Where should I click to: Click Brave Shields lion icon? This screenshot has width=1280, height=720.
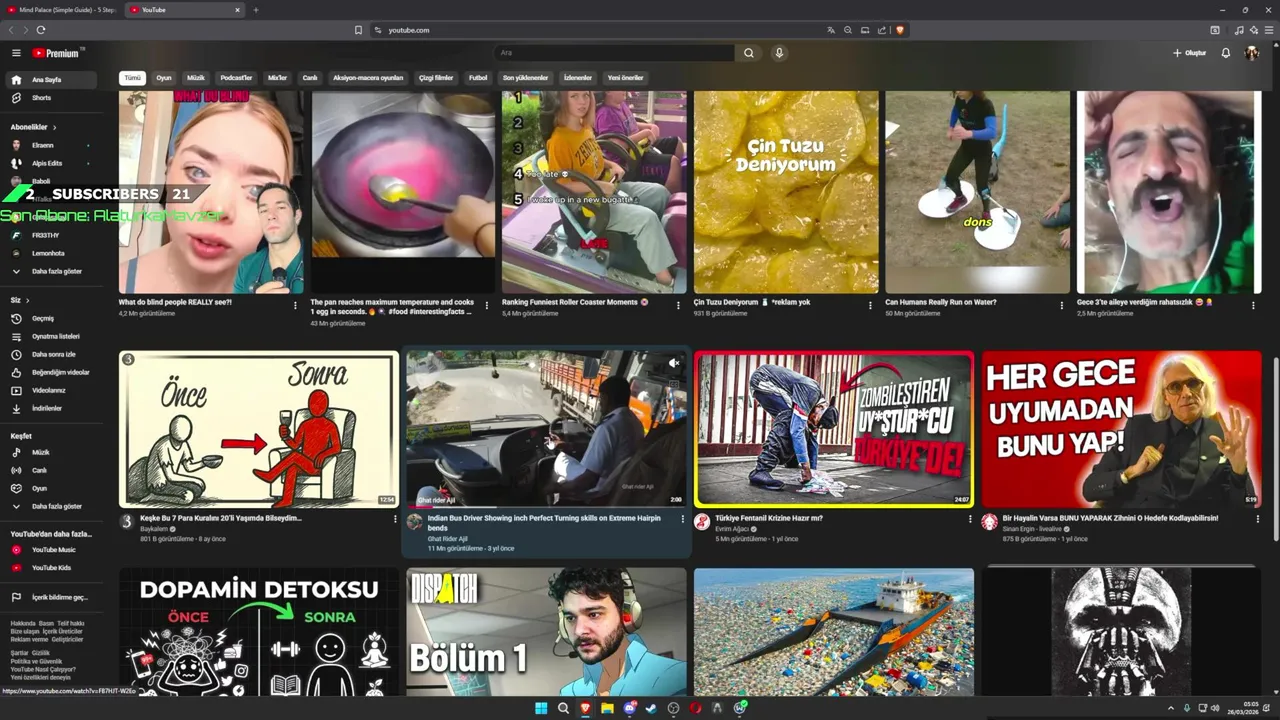(900, 30)
